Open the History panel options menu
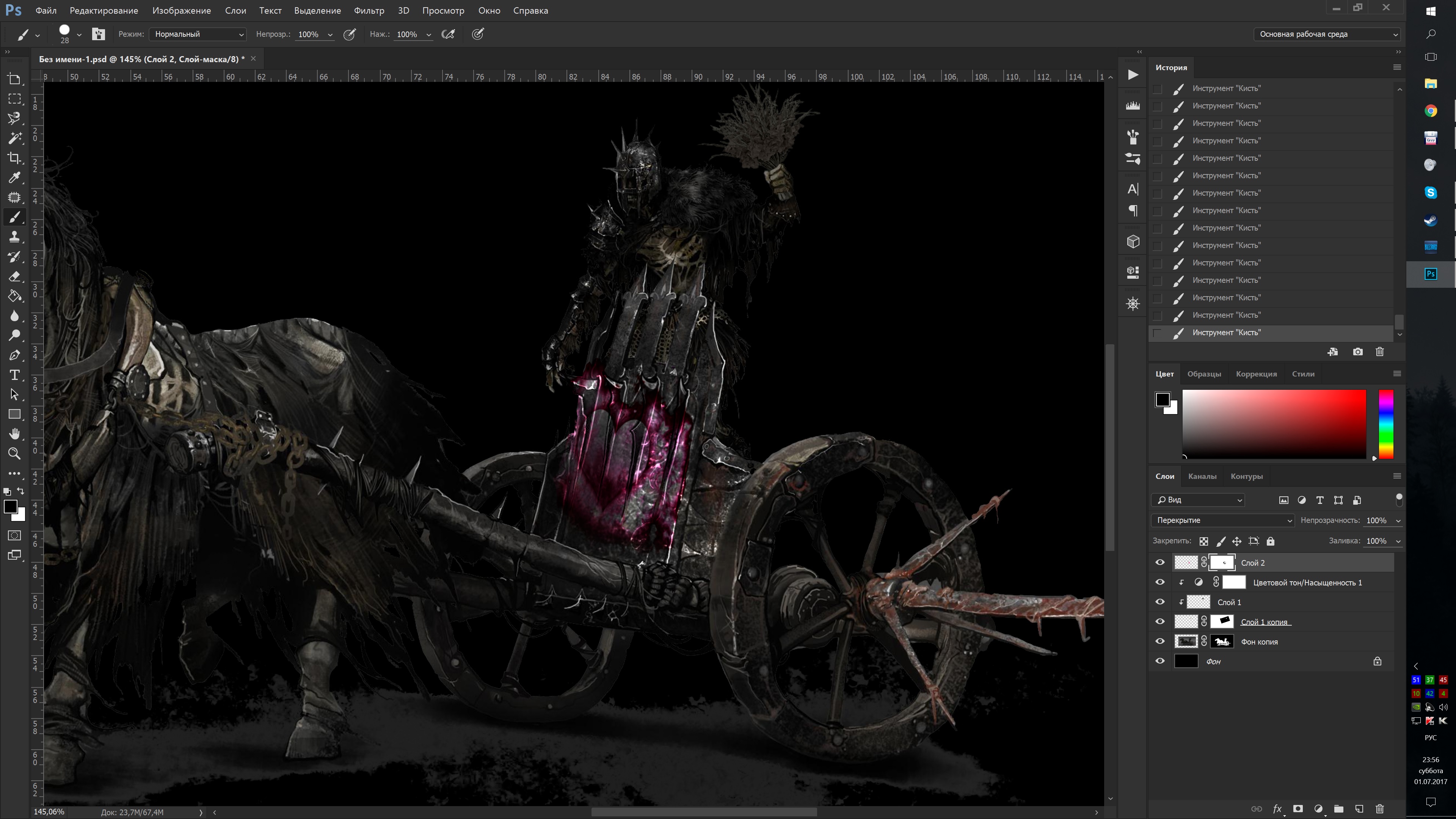Screen dimensions: 1456x819 tap(1397, 67)
